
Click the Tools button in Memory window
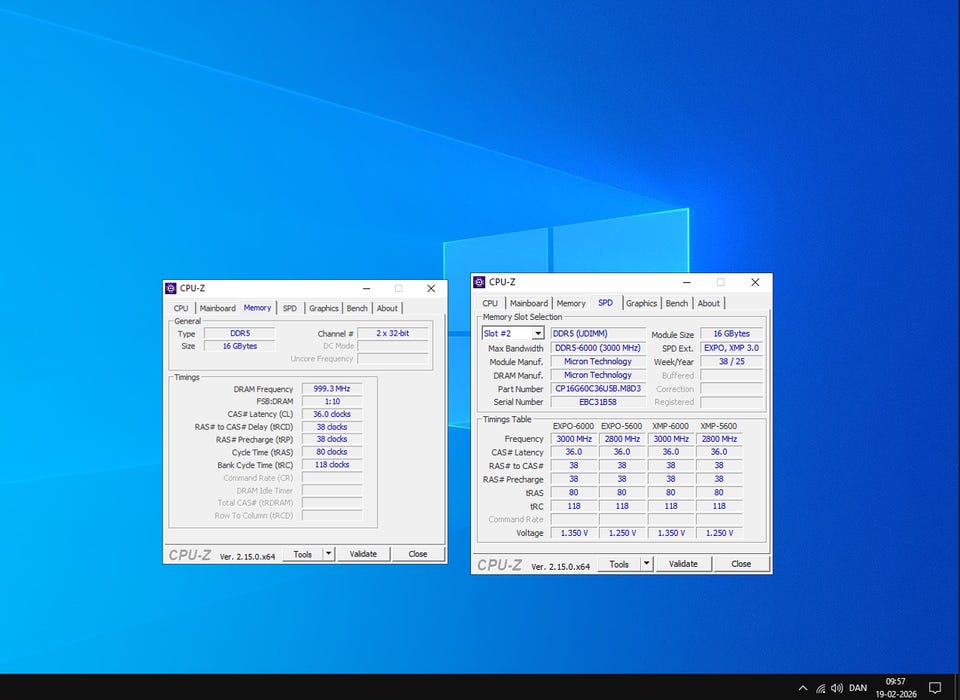pyautogui.click(x=302, y=554)
